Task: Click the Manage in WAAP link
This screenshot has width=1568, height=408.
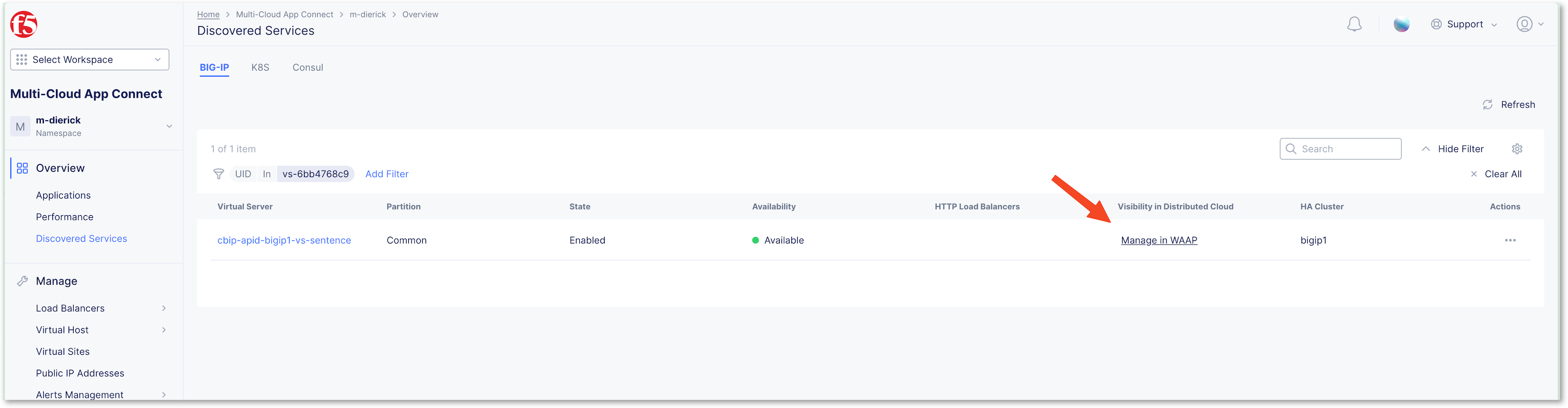Action: coord(1159,240)
